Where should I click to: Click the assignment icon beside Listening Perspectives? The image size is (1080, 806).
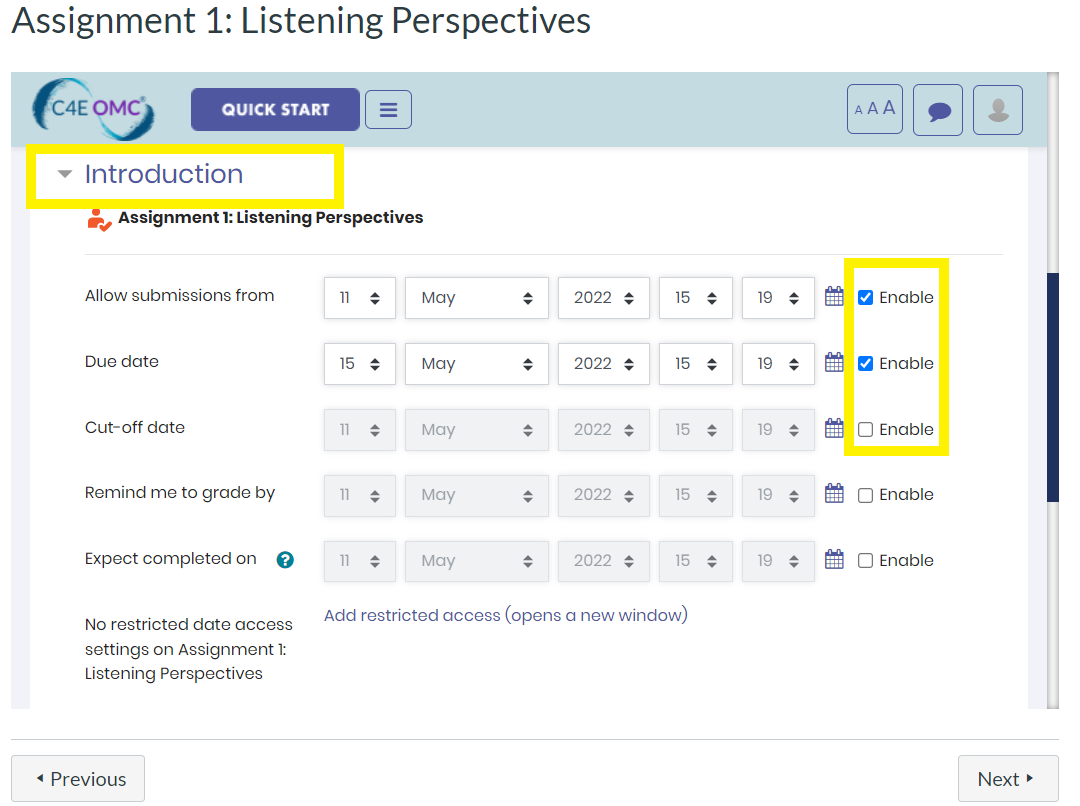click(x=99, y=220)
